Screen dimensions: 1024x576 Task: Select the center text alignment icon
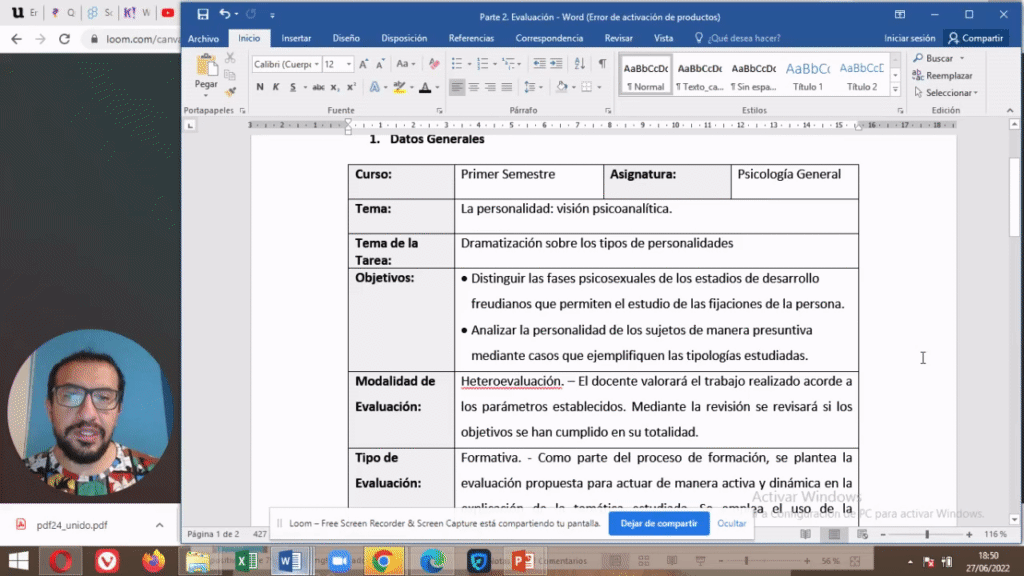click(474, 87)
